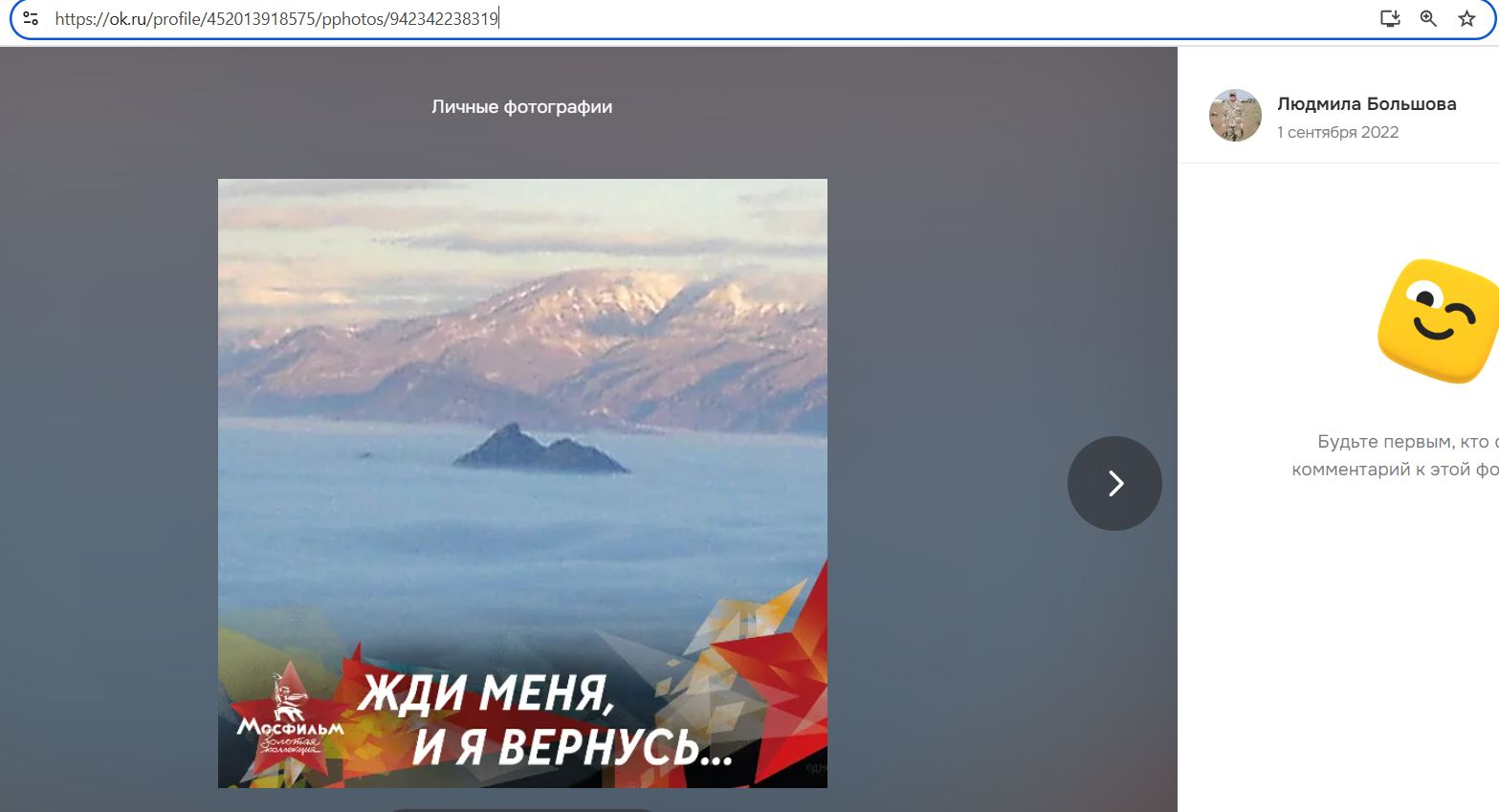
Task: Open the Личные фотографии album heading
Action: (521, 107)
